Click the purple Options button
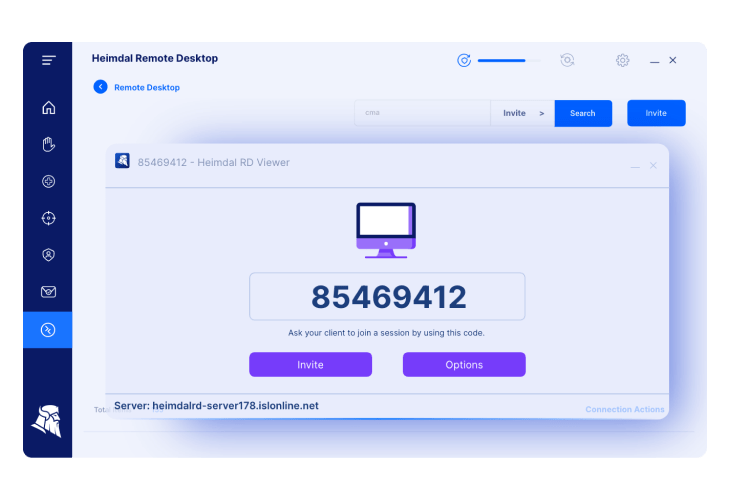 pyautogui.click(x=464, y=365)
